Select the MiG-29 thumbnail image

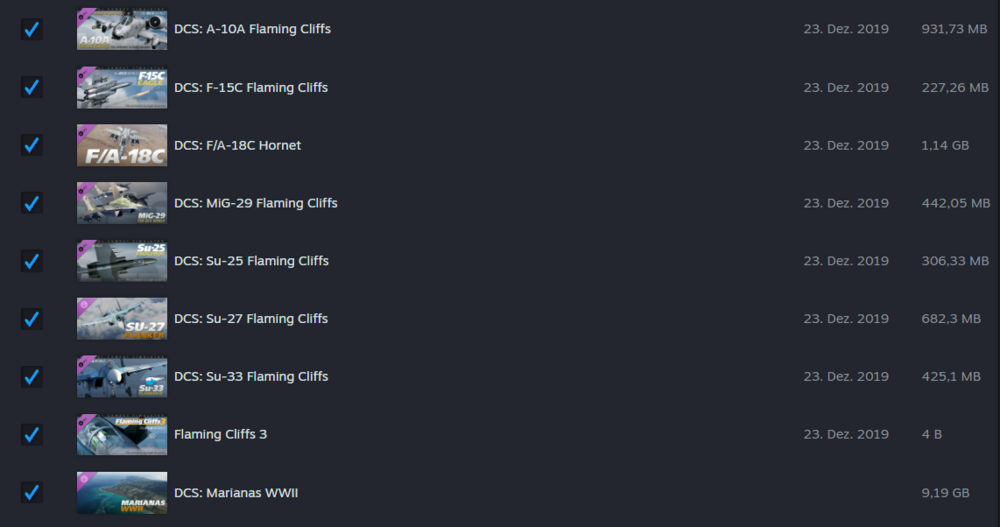pos(122,203)
